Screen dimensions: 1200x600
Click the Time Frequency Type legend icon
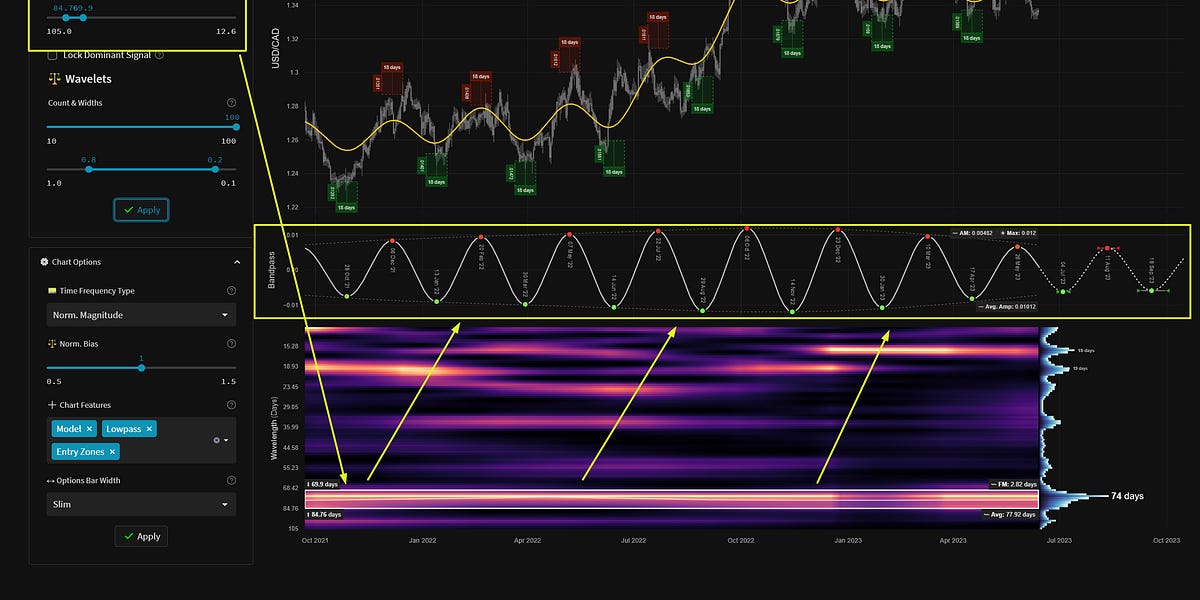click(52, 288)
